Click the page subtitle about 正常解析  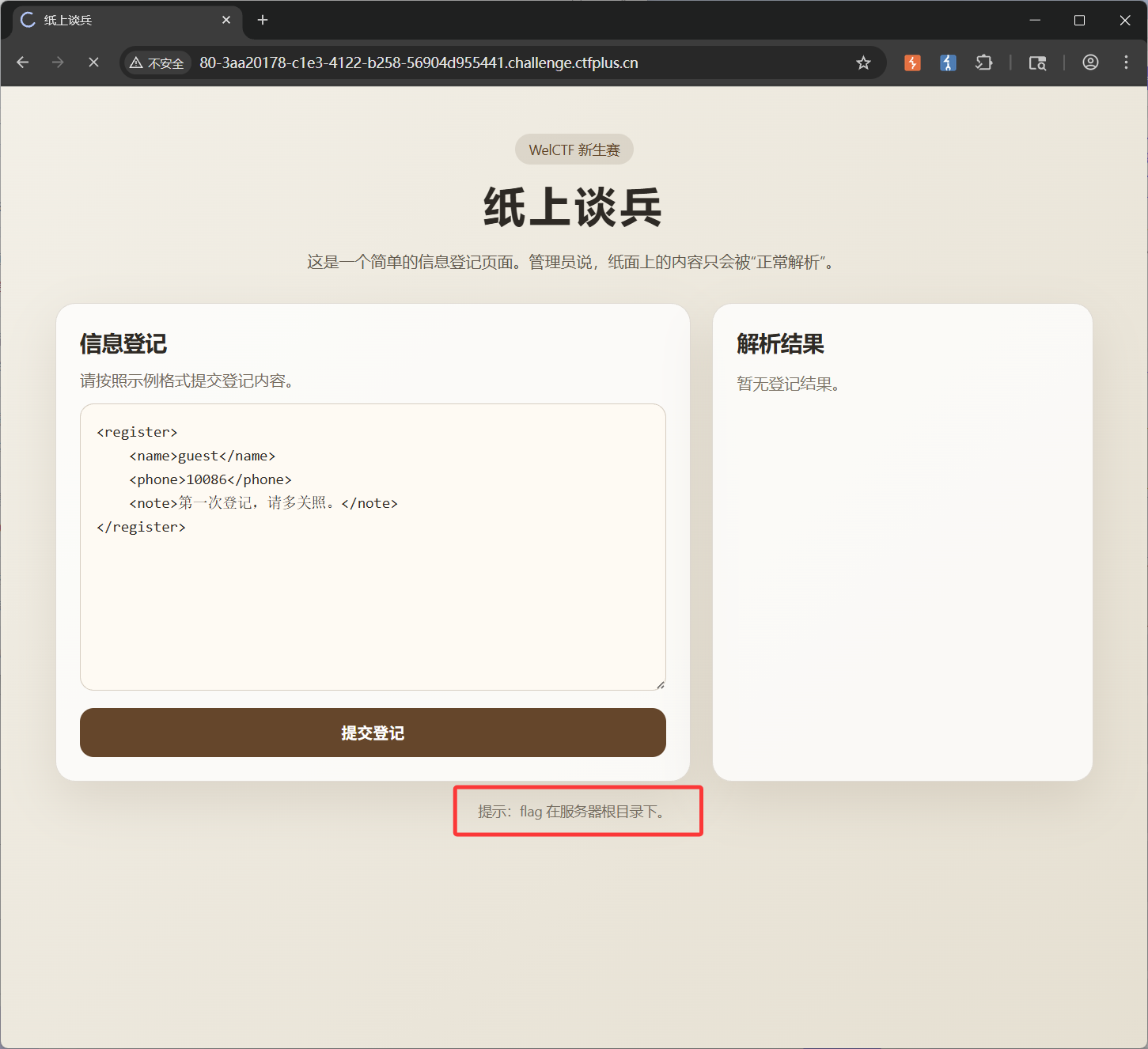(x=571, y=262)
